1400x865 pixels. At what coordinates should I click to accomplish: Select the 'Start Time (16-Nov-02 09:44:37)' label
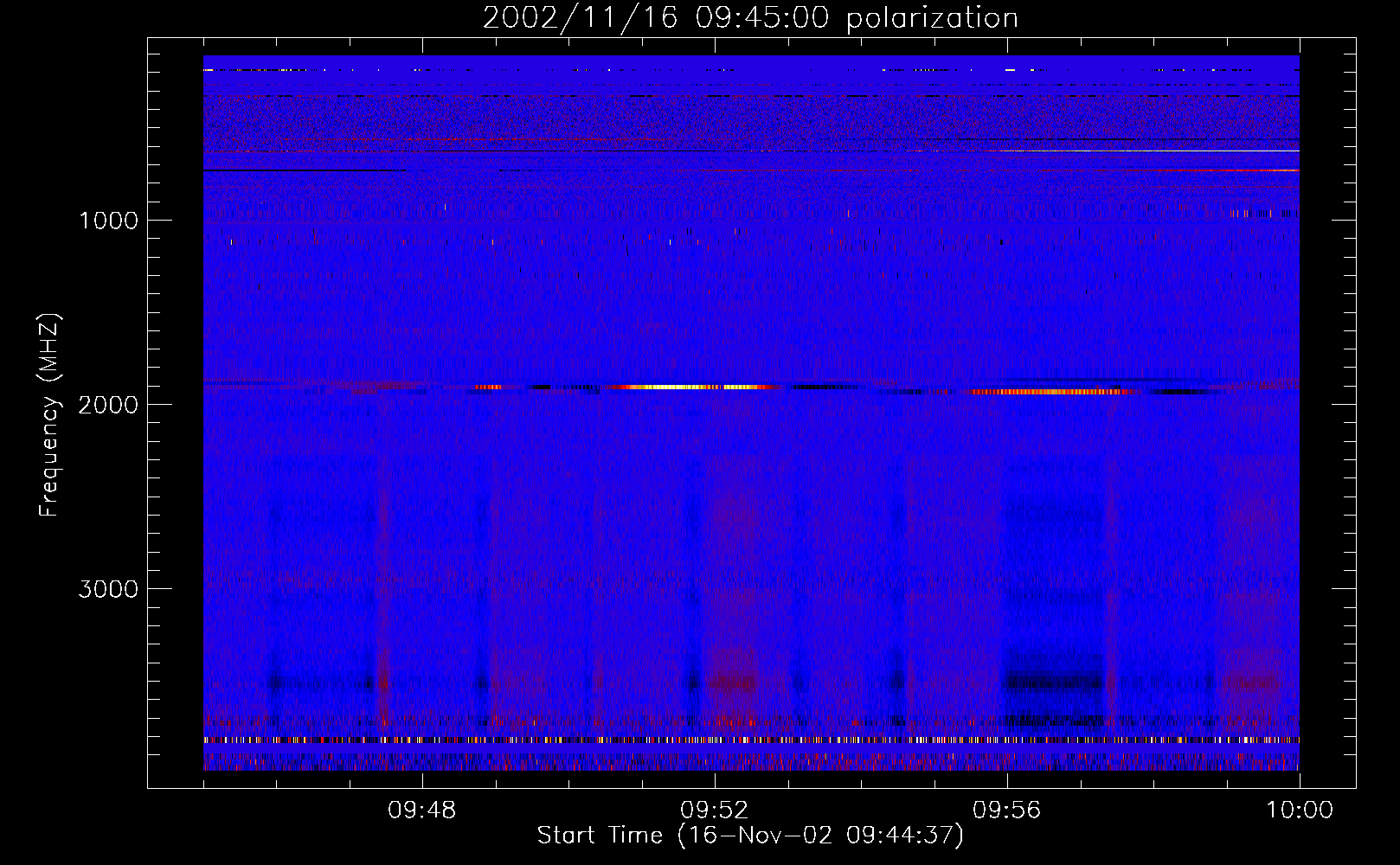[750, 836]
